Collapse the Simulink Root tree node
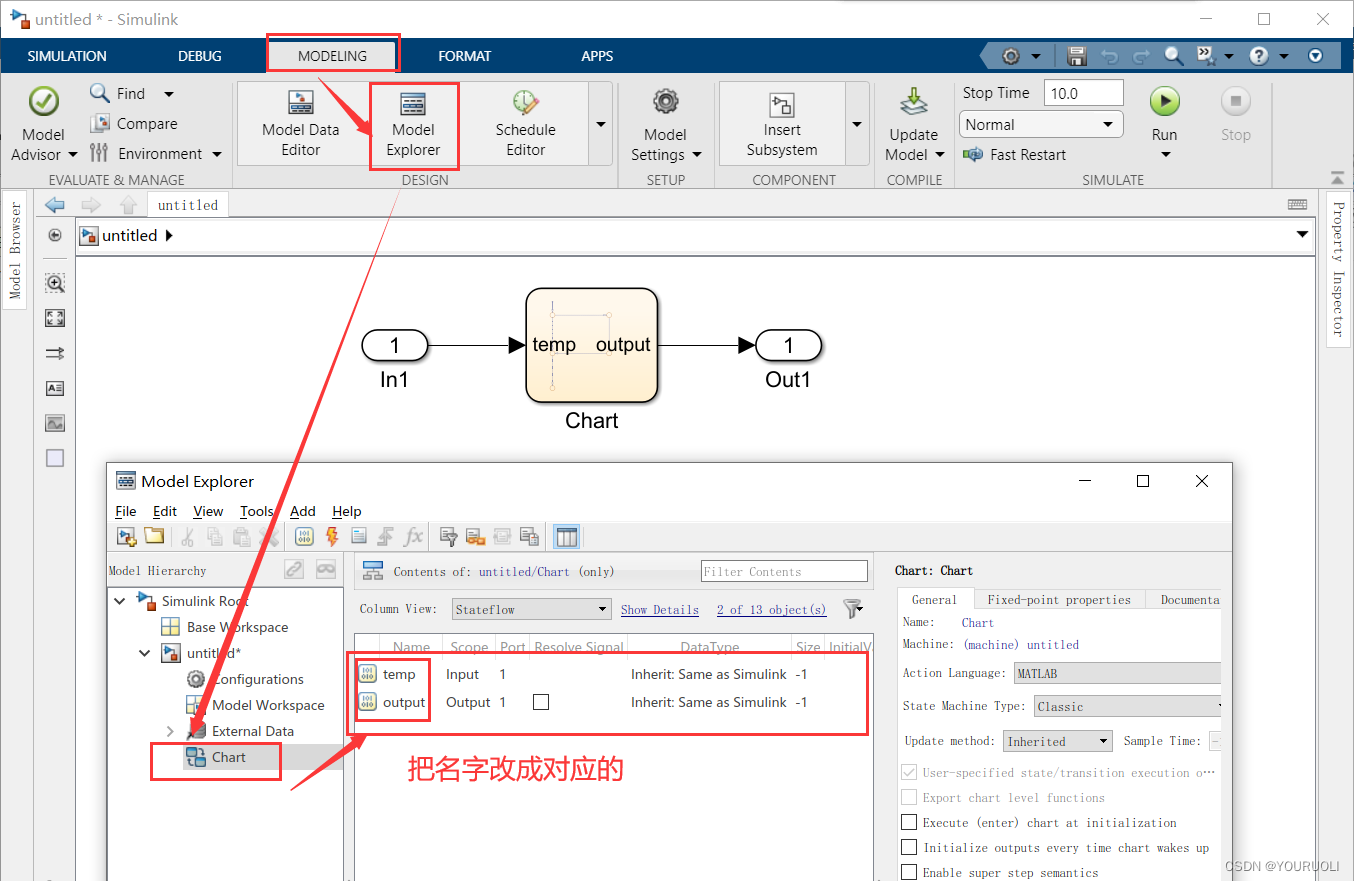 pos(120,601)
